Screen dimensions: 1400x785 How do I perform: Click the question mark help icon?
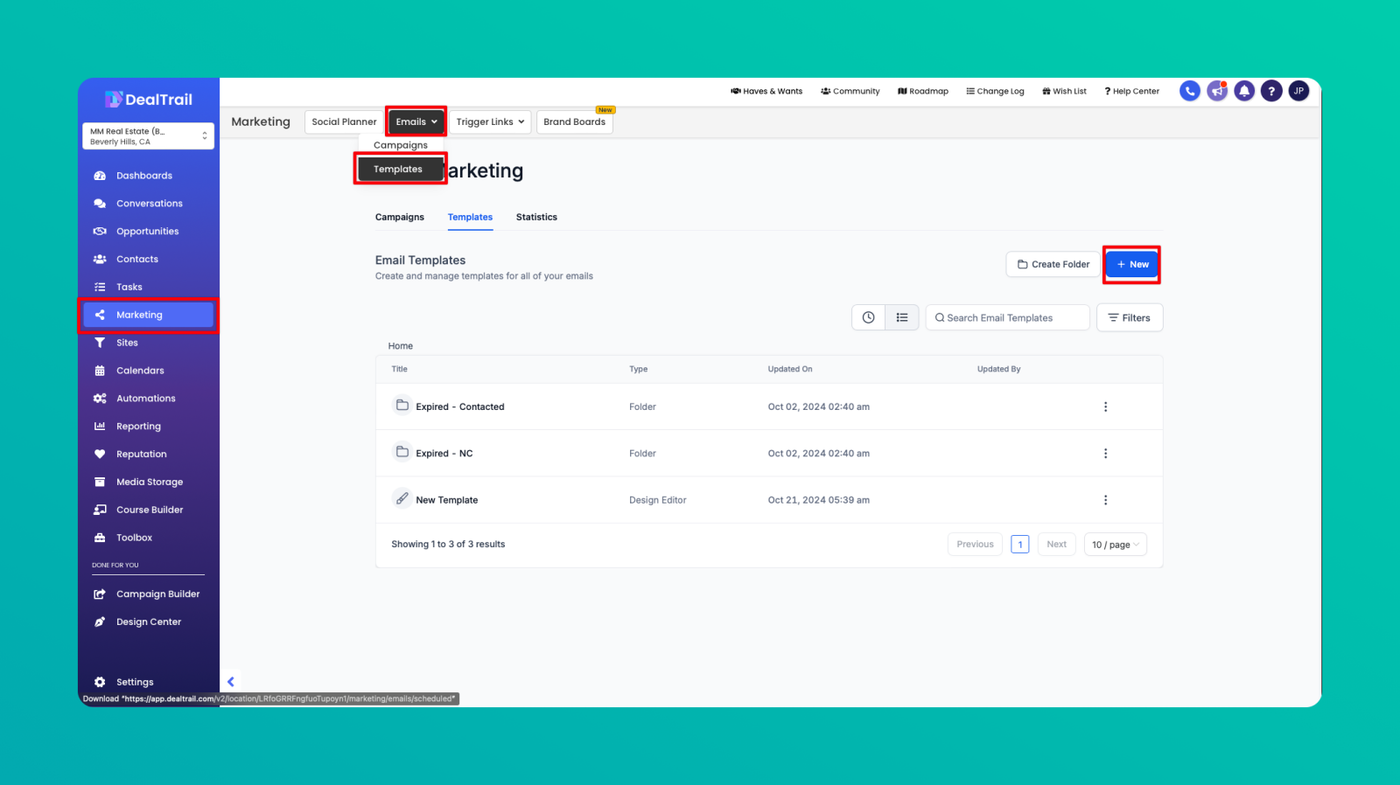[x=1271, y=91]
